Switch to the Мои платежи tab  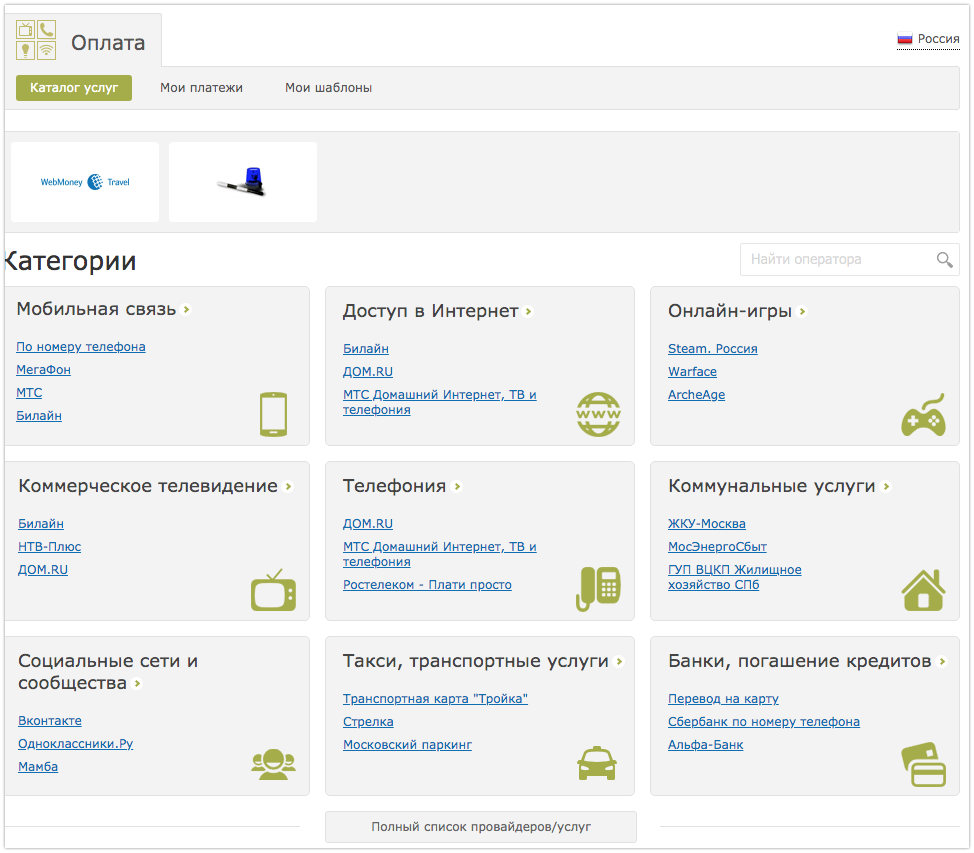[201, 88]
